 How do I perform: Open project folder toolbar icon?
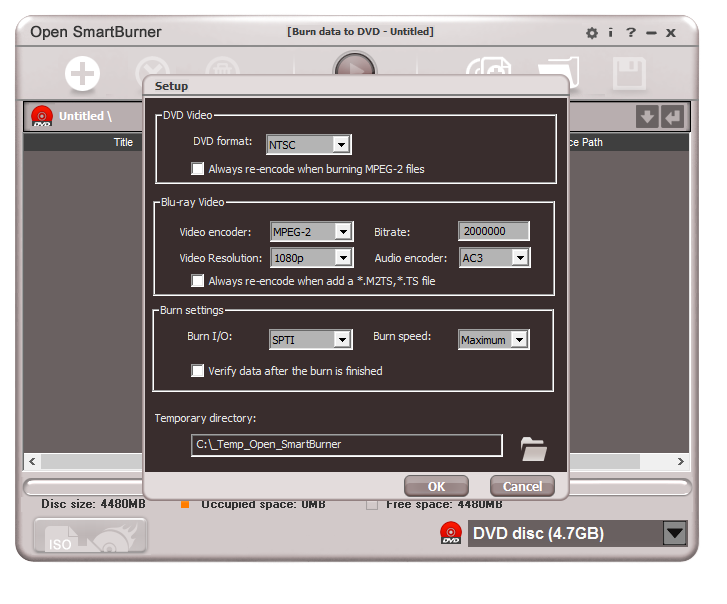click(560, 72)
